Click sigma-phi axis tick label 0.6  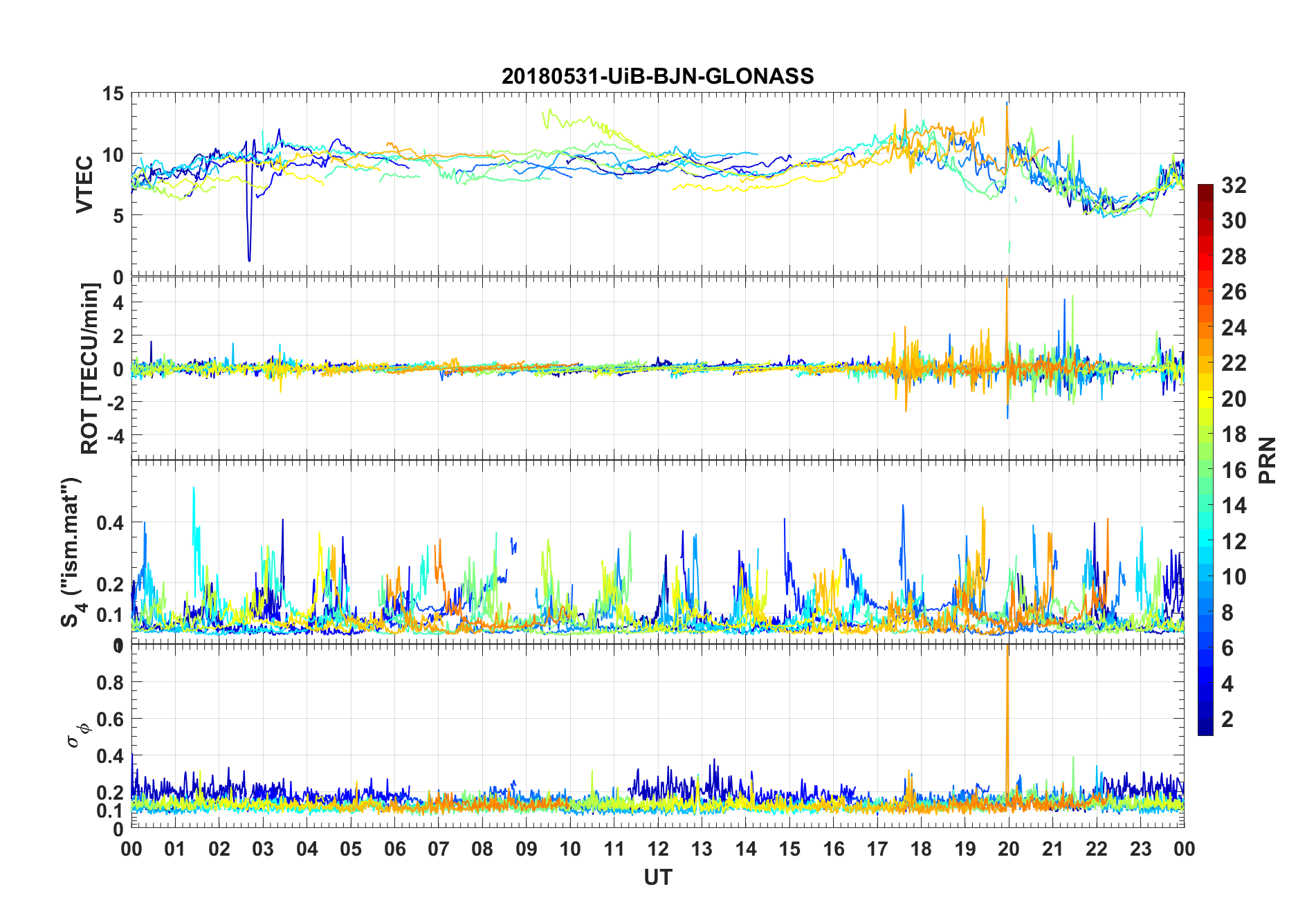111,719
